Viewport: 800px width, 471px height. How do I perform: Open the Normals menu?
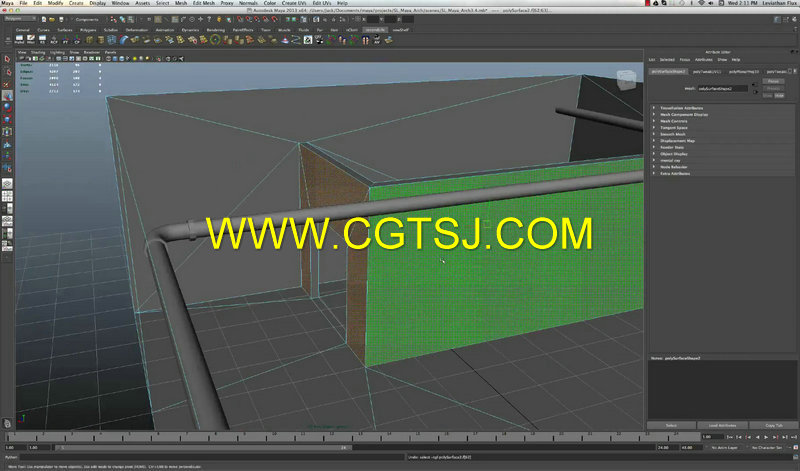tap(248, 3)
